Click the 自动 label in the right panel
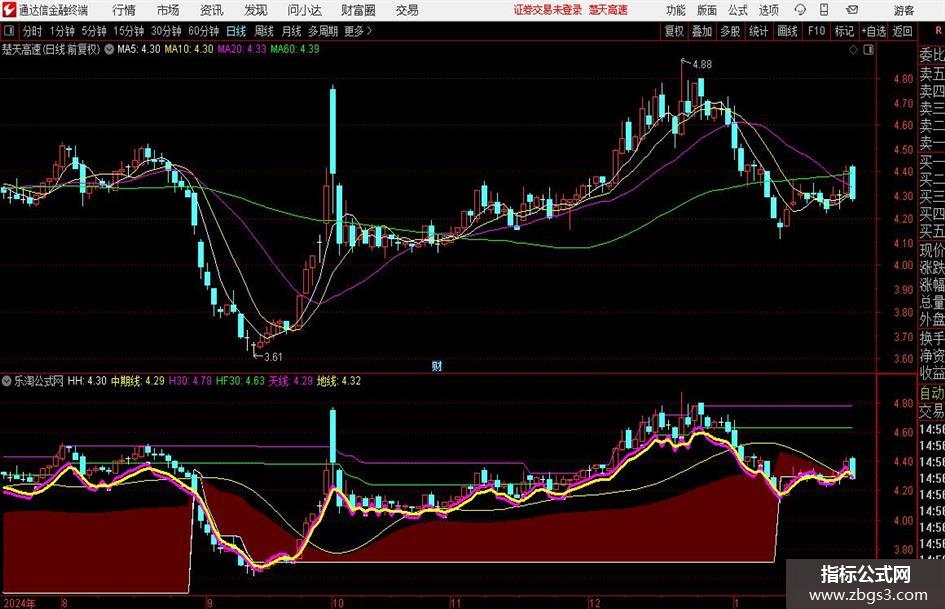The height and width of the screenshot is (609, 945). point(932,393)
